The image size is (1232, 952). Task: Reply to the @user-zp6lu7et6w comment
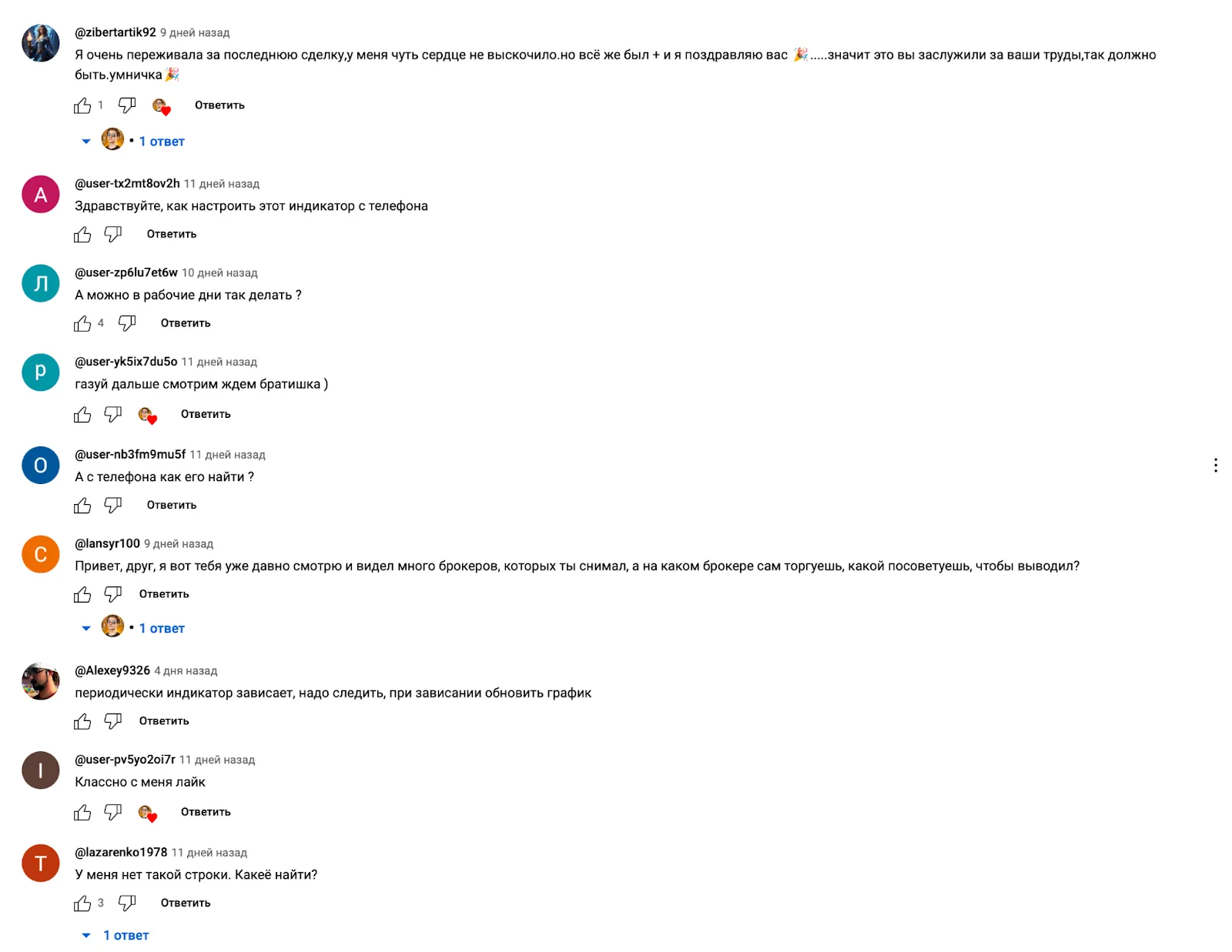click(x=186, y=323)
